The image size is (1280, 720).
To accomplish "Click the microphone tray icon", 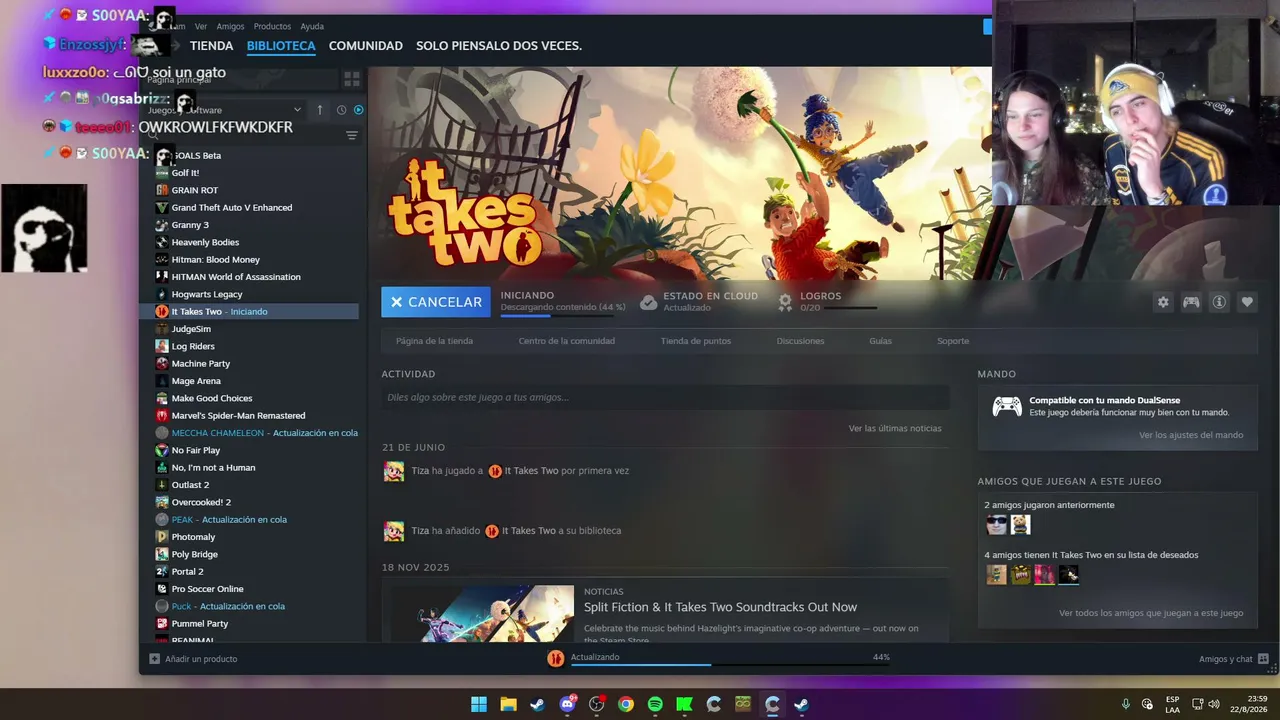I will [x=1126, y=704].
